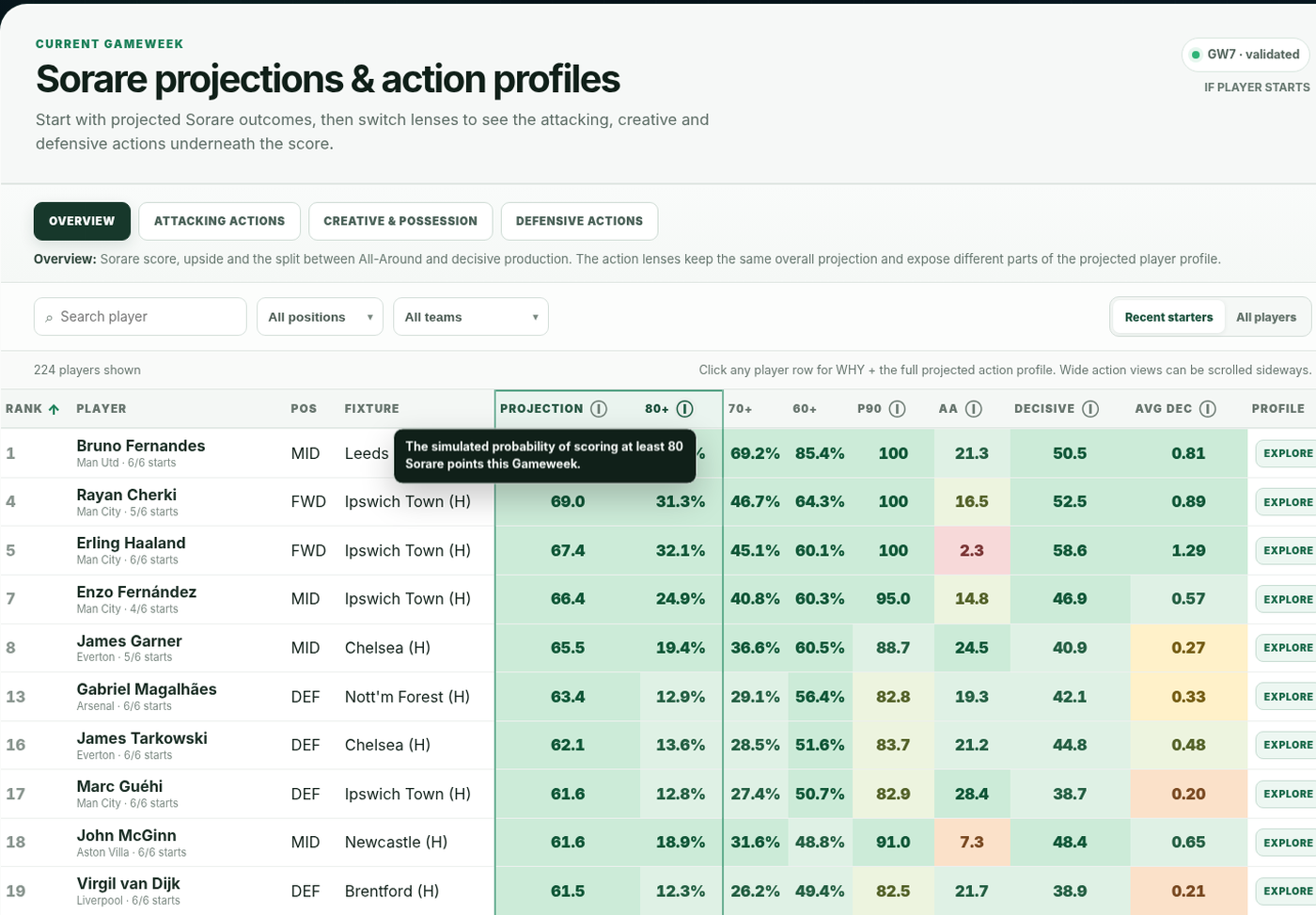Viewport: 1316px width, 915px height.
Task: Select the Recent starters toggle
Action: (x=1168, y=317)
